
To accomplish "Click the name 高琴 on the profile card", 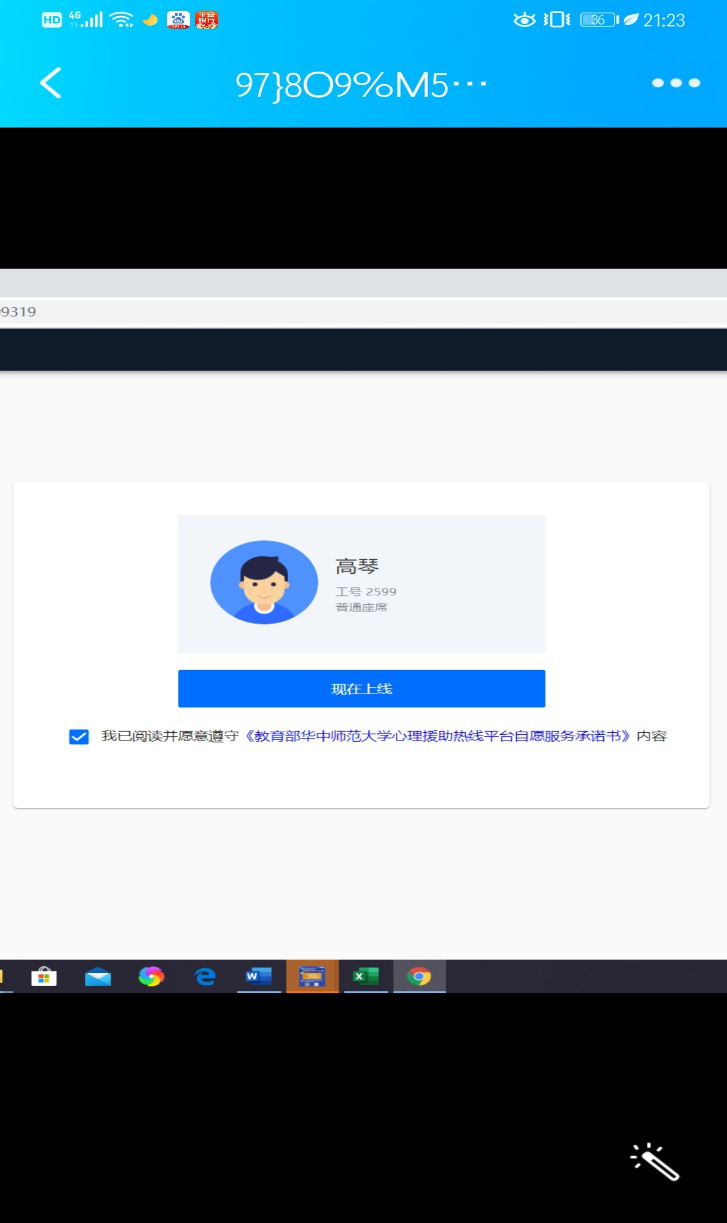I will 357,567.
